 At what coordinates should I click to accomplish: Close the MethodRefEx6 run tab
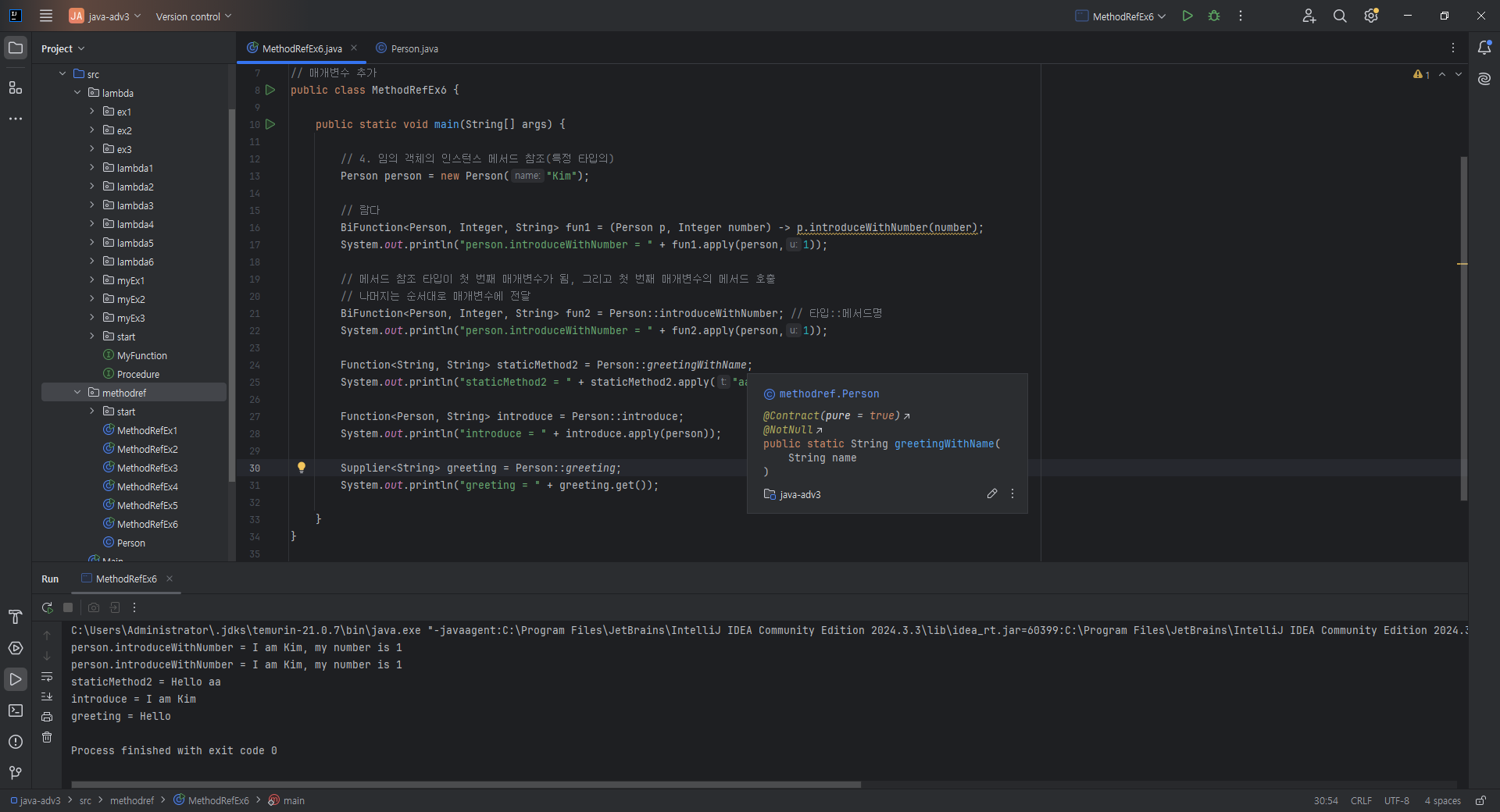coord(170,579)
